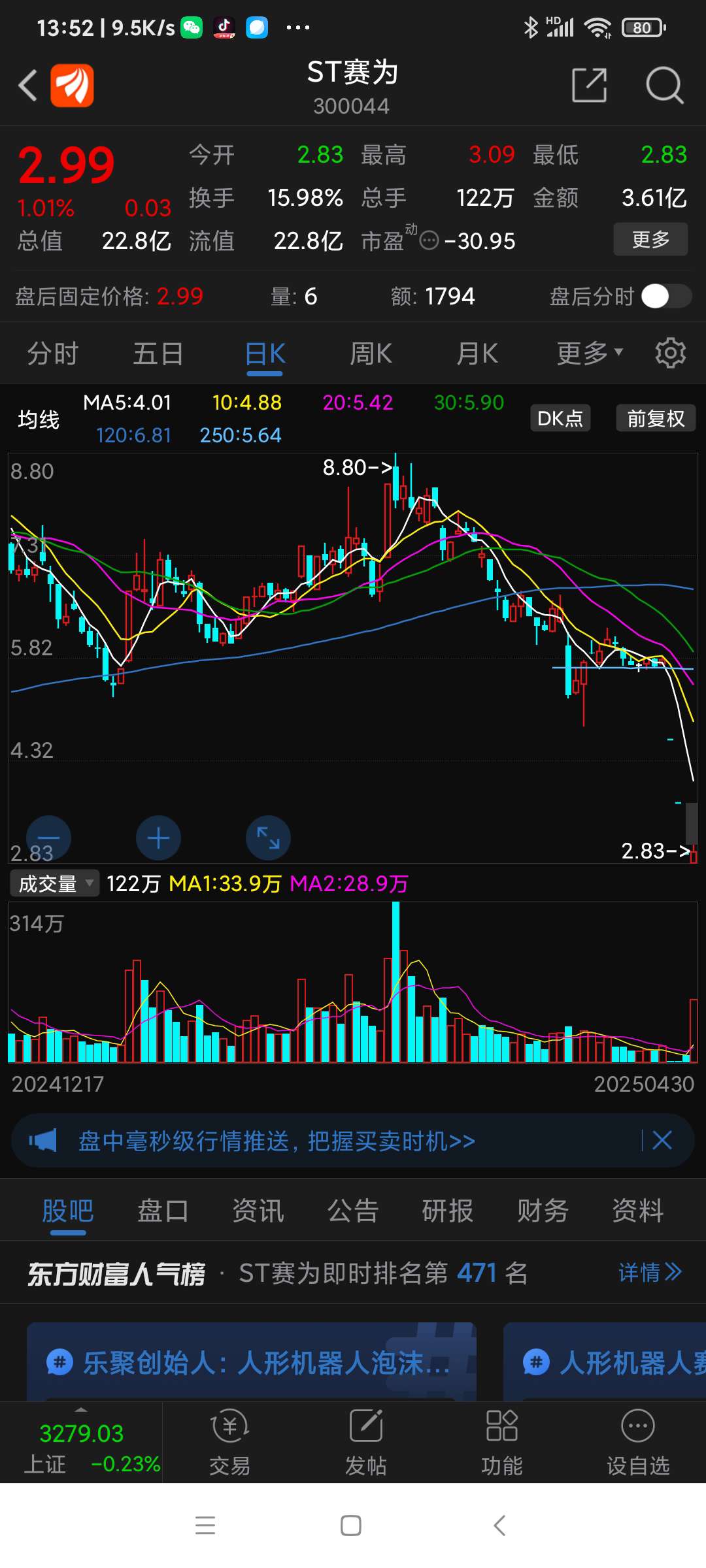Select the 五日 chart tab

[158, 353]
